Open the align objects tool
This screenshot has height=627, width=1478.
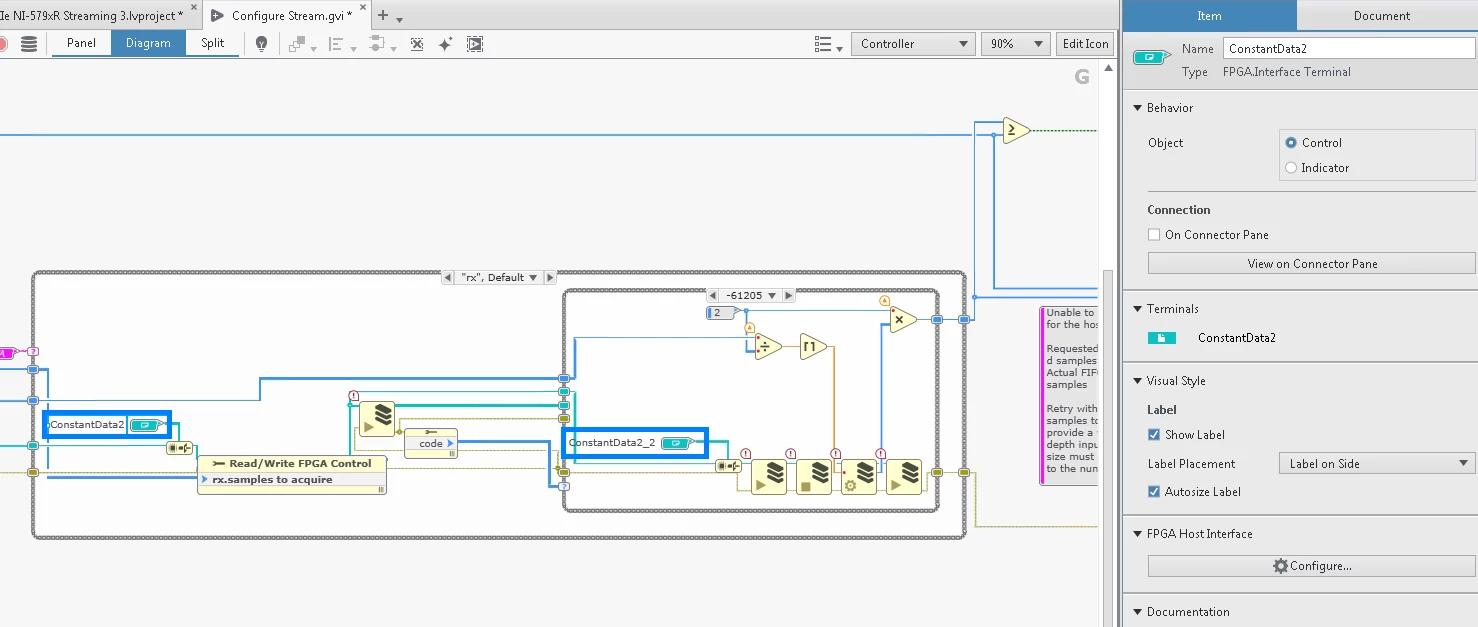click(298, 44)
